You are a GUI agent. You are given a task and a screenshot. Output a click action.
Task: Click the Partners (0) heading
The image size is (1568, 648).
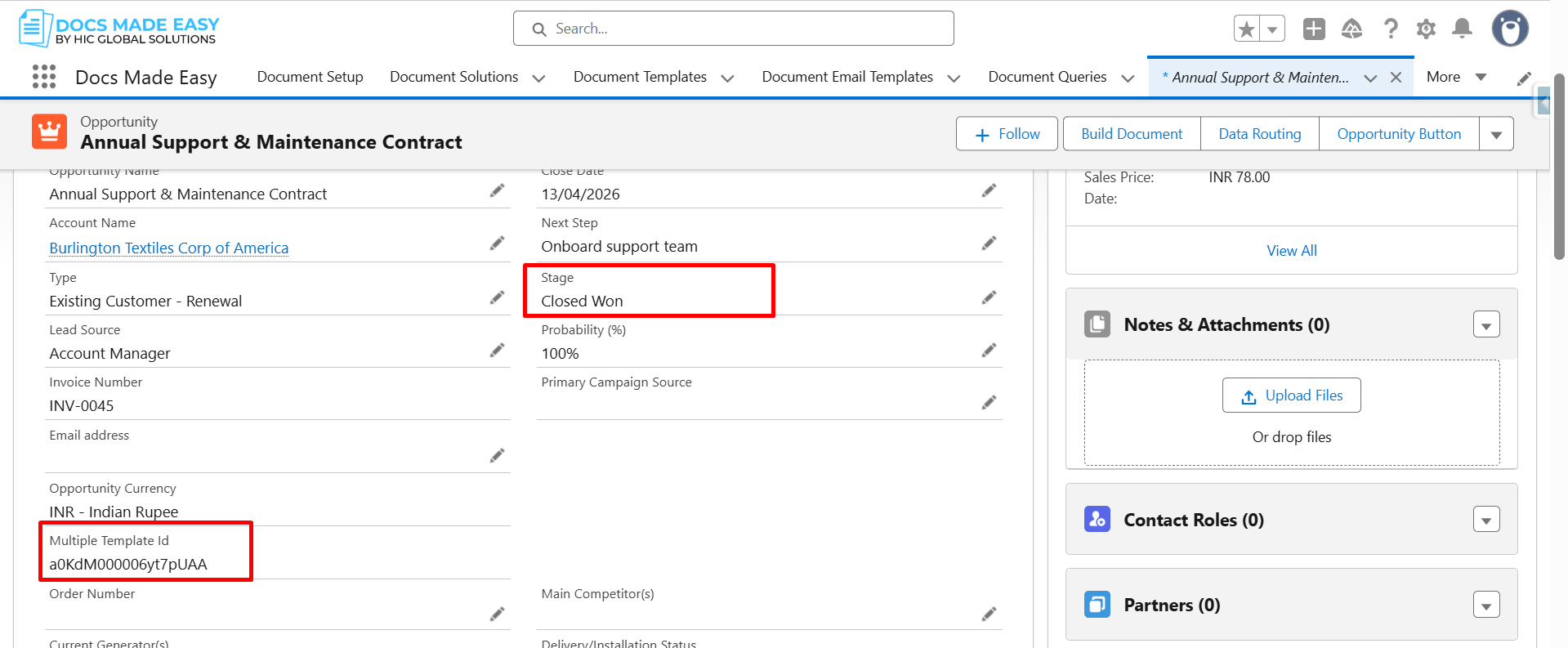tap(1172, 606)
